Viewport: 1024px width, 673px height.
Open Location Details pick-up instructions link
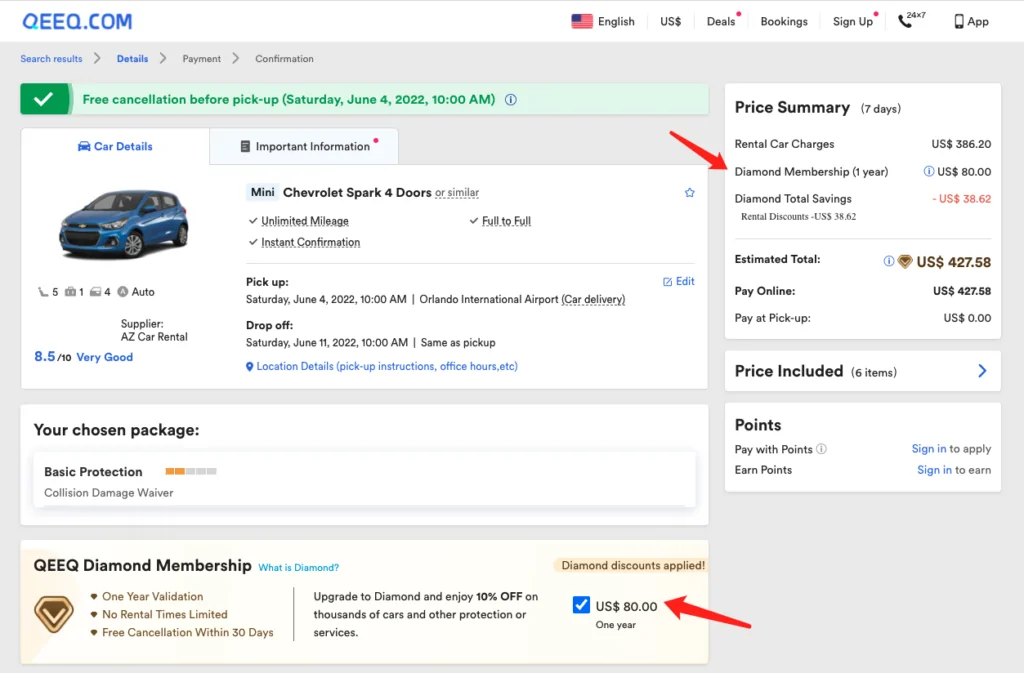pyautogui.click(x=387, y=366)
